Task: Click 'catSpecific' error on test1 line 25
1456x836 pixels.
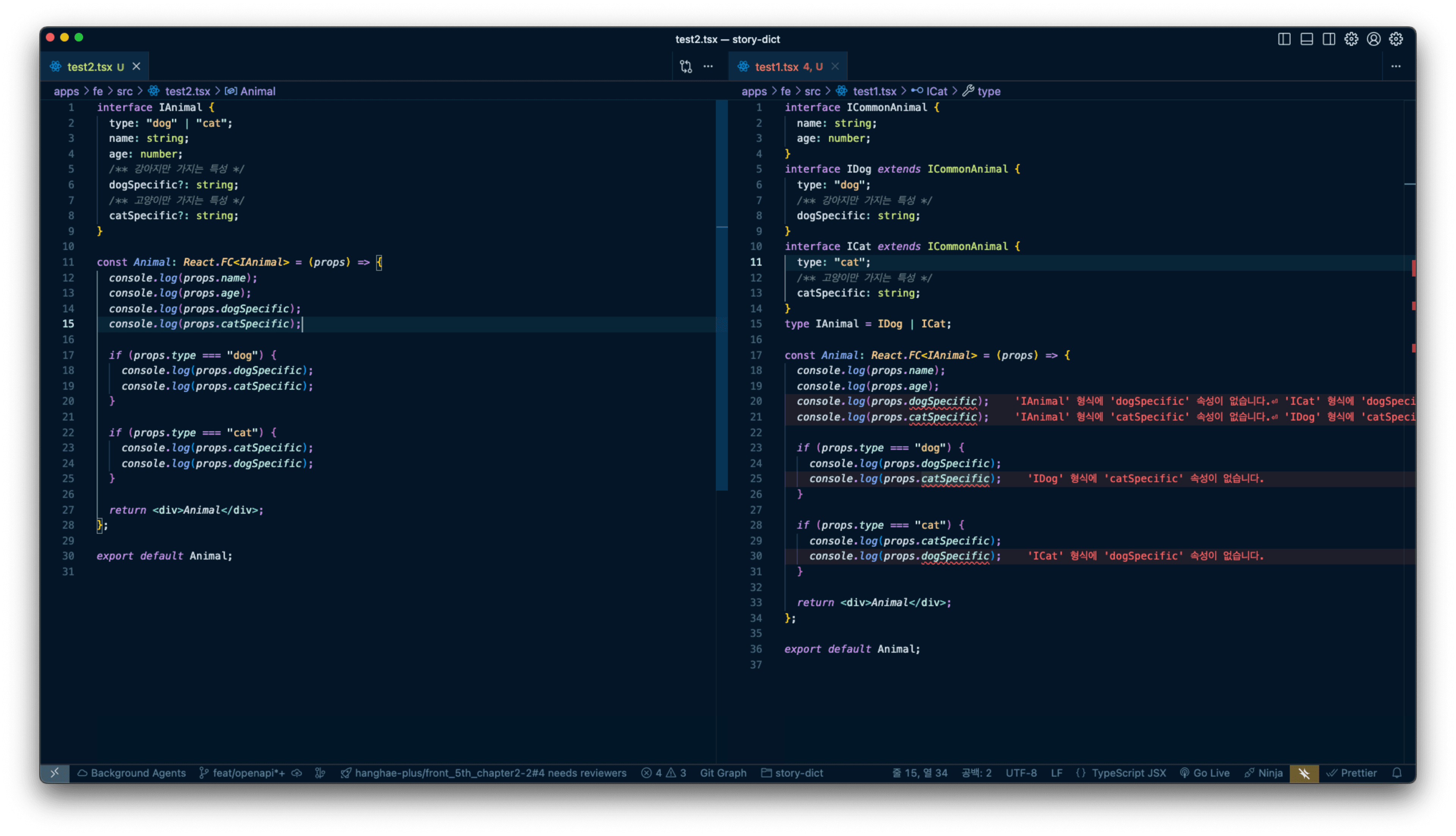Action: point(955,479)
